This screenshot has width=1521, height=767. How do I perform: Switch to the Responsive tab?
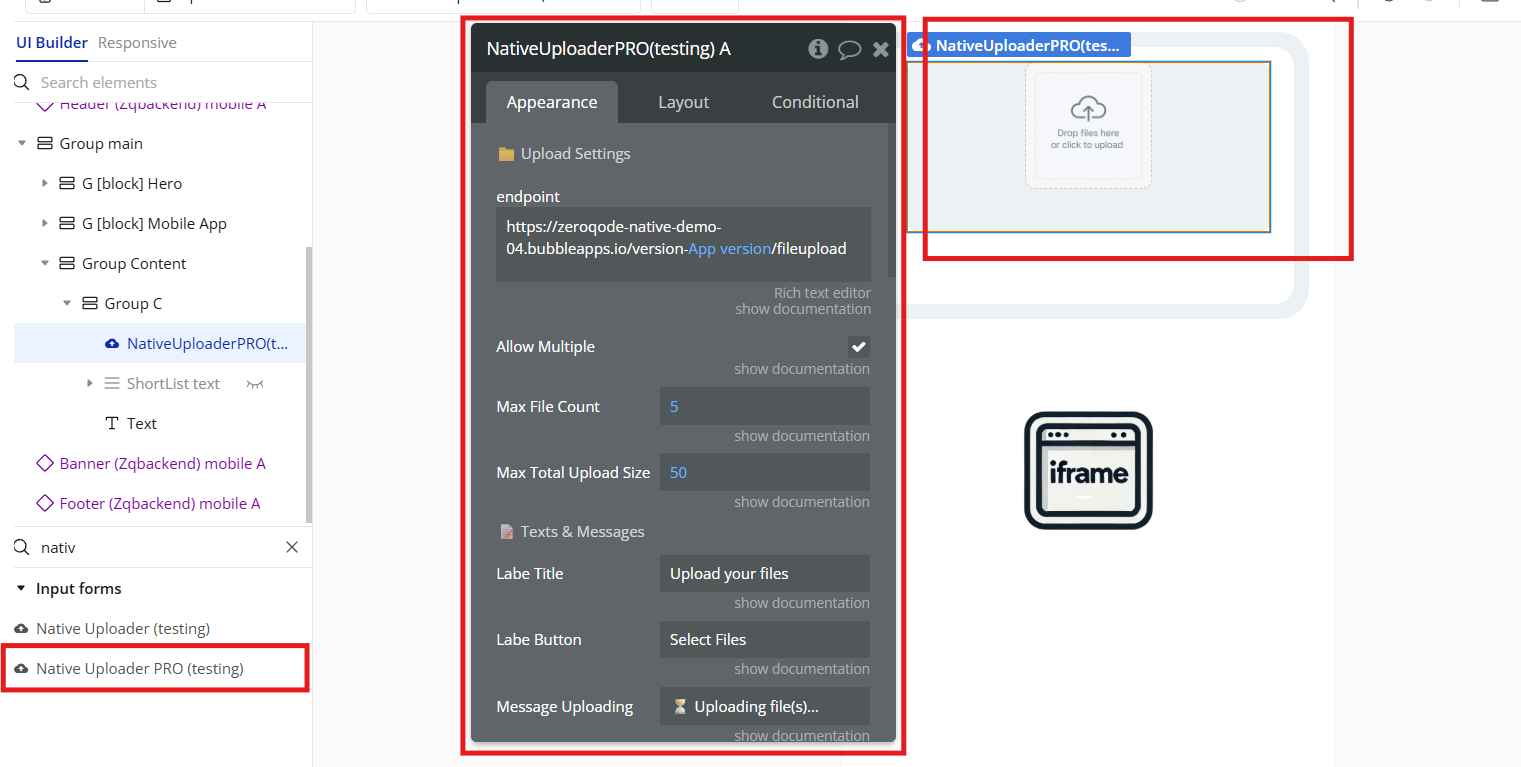(137, 43)
